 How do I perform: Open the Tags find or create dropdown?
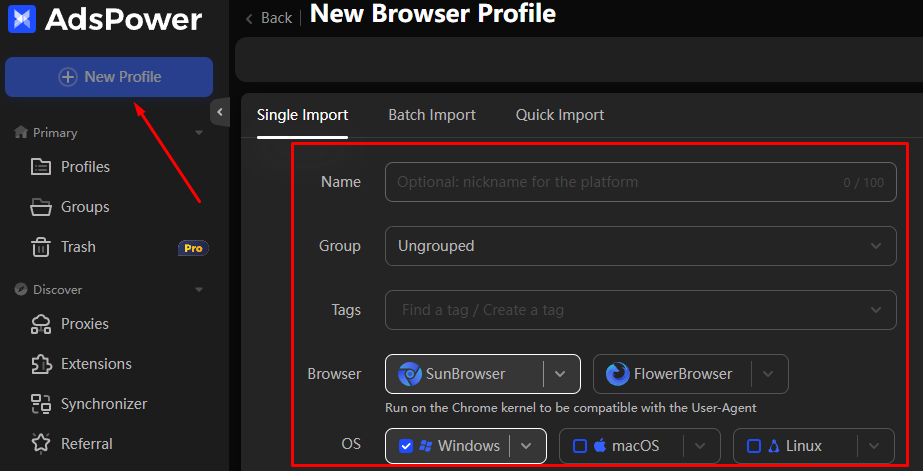coord(640,310)
